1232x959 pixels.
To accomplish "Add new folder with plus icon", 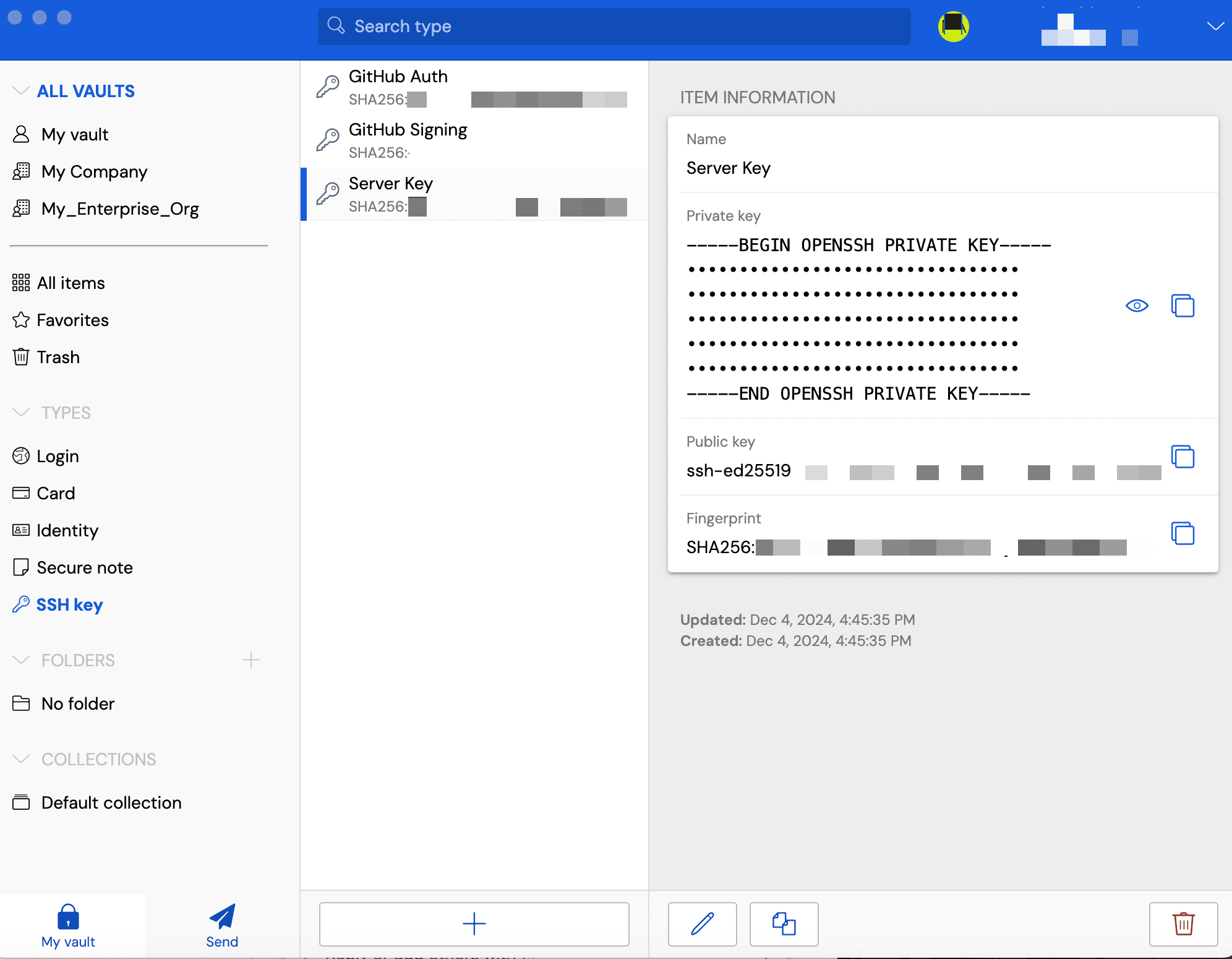I will coord(250,660).
